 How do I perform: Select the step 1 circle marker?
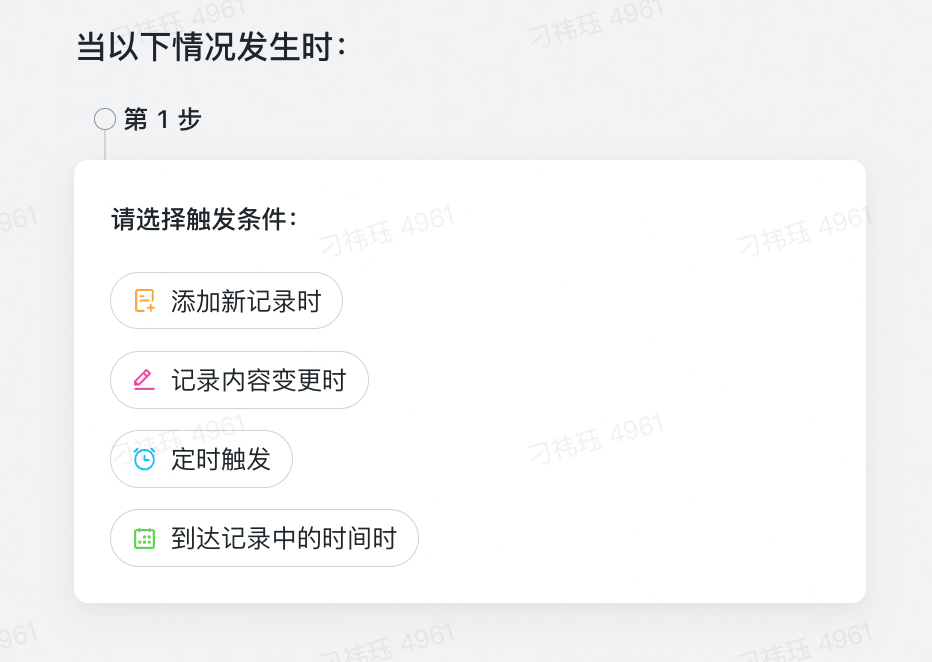pyautogui.click(x=105, y=120)
